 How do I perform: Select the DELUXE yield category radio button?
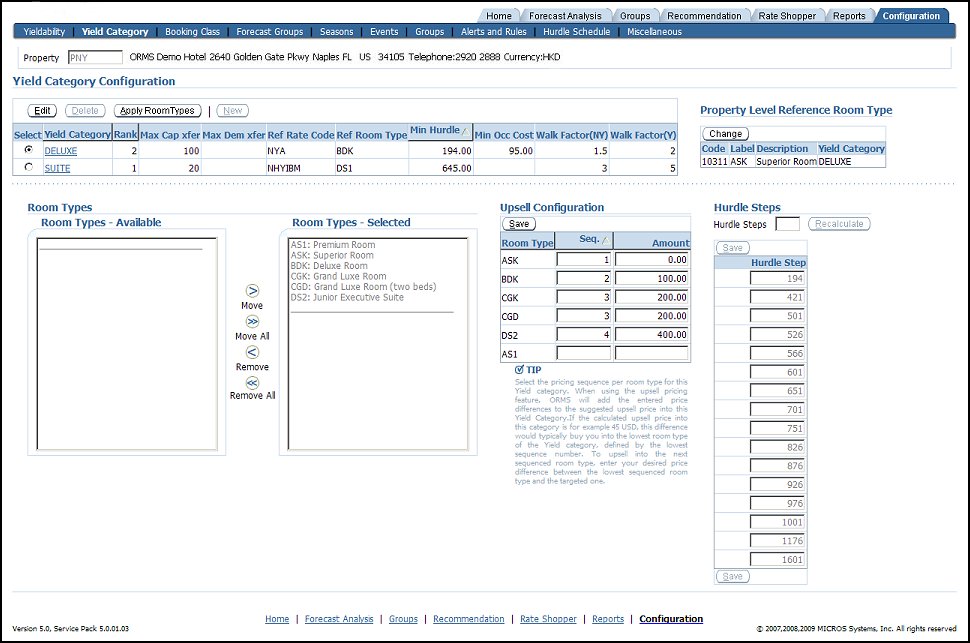pyautogui.click(x=28, y=150)
